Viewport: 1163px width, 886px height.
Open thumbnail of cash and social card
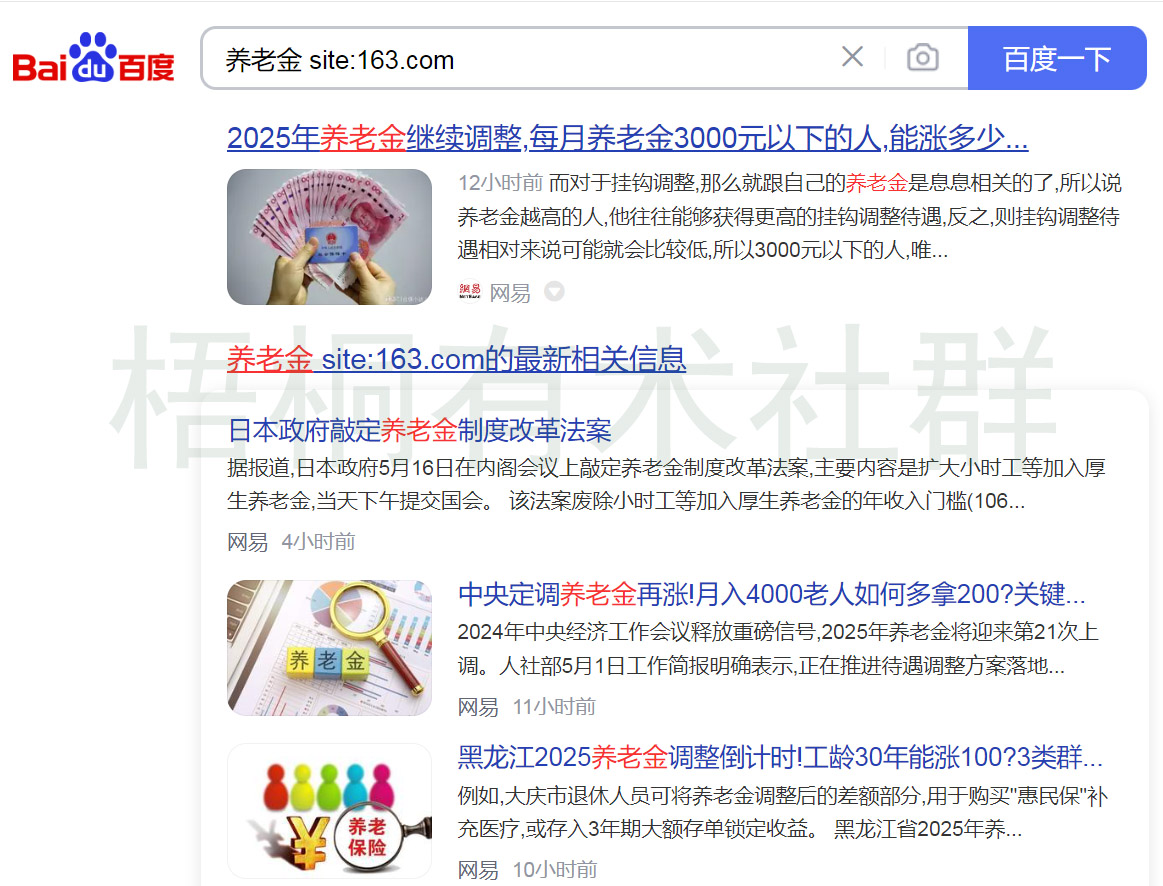click(x=329, y=237)
